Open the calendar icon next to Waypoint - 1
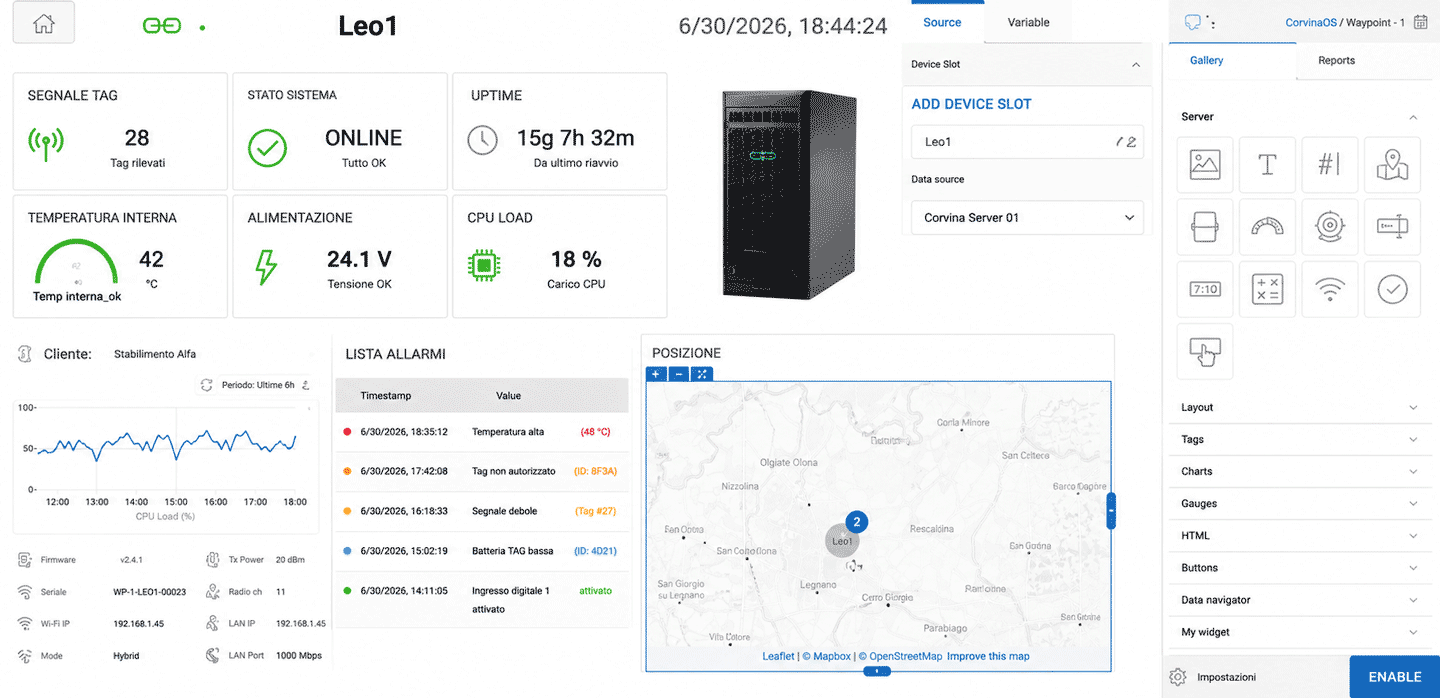Screen dimensions: 1440x698 pos(1420,22)
